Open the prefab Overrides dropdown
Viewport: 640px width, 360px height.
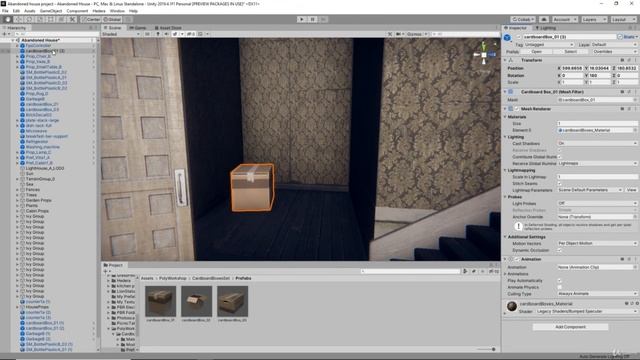[x=614, y=52]
